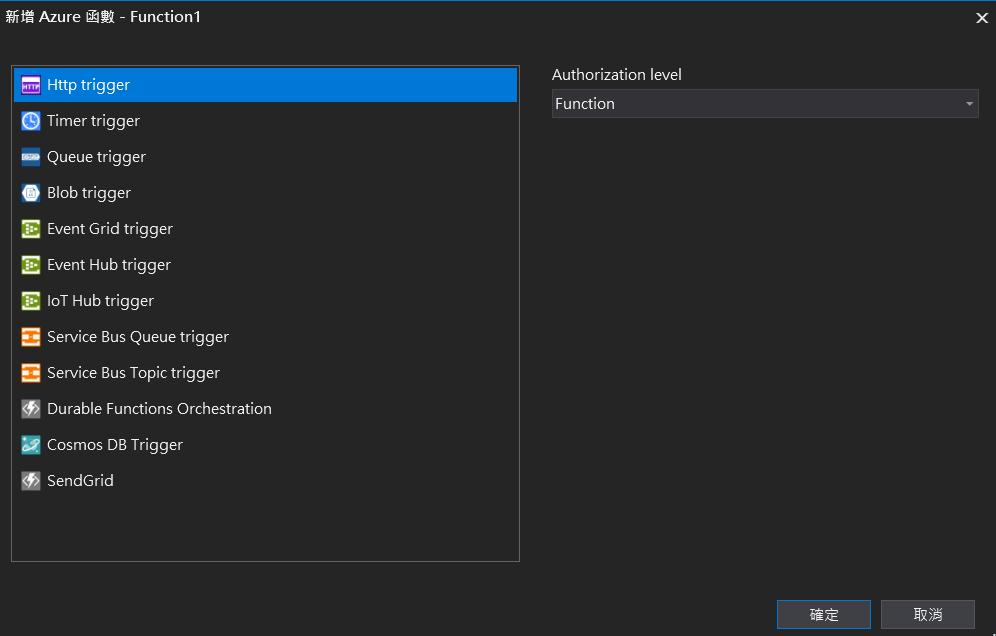Click the Timer trigger clock icon
996x636 pixels.
click(30, 121)
